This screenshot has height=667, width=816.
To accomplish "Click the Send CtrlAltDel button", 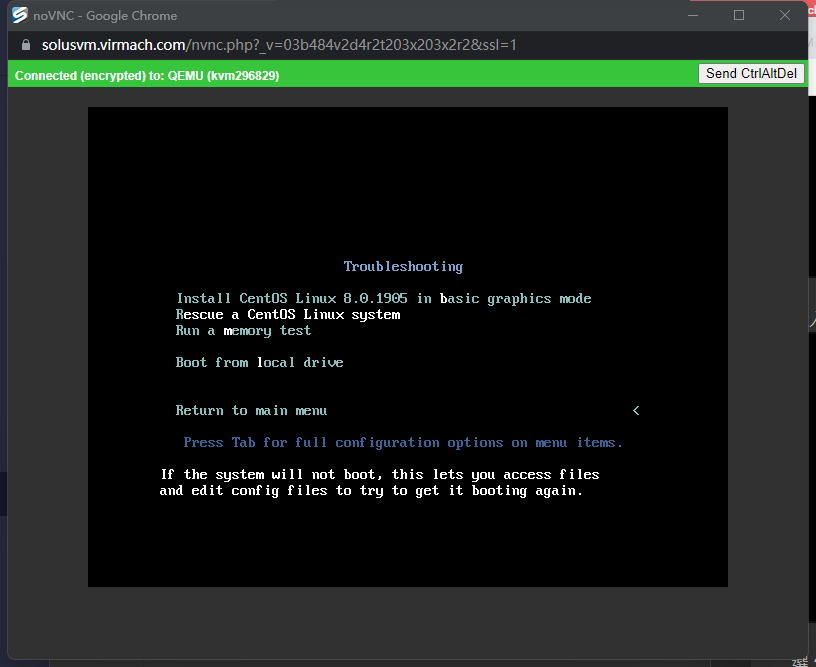I will click(751, 73).
